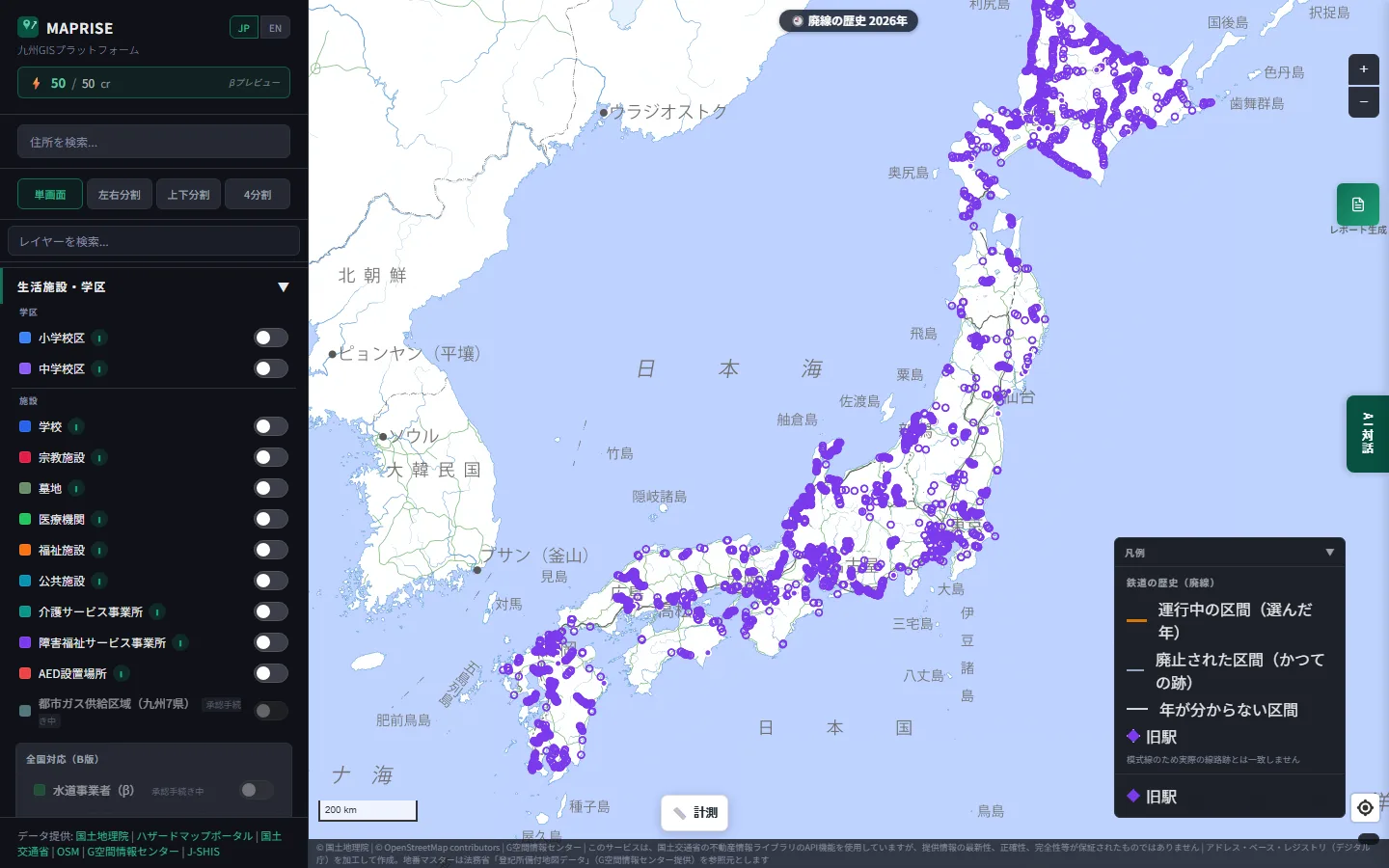This screenshot has height=868, width=1389.
Task: Collapse the 生活施設・学区 section
Action: coord(284,287)
